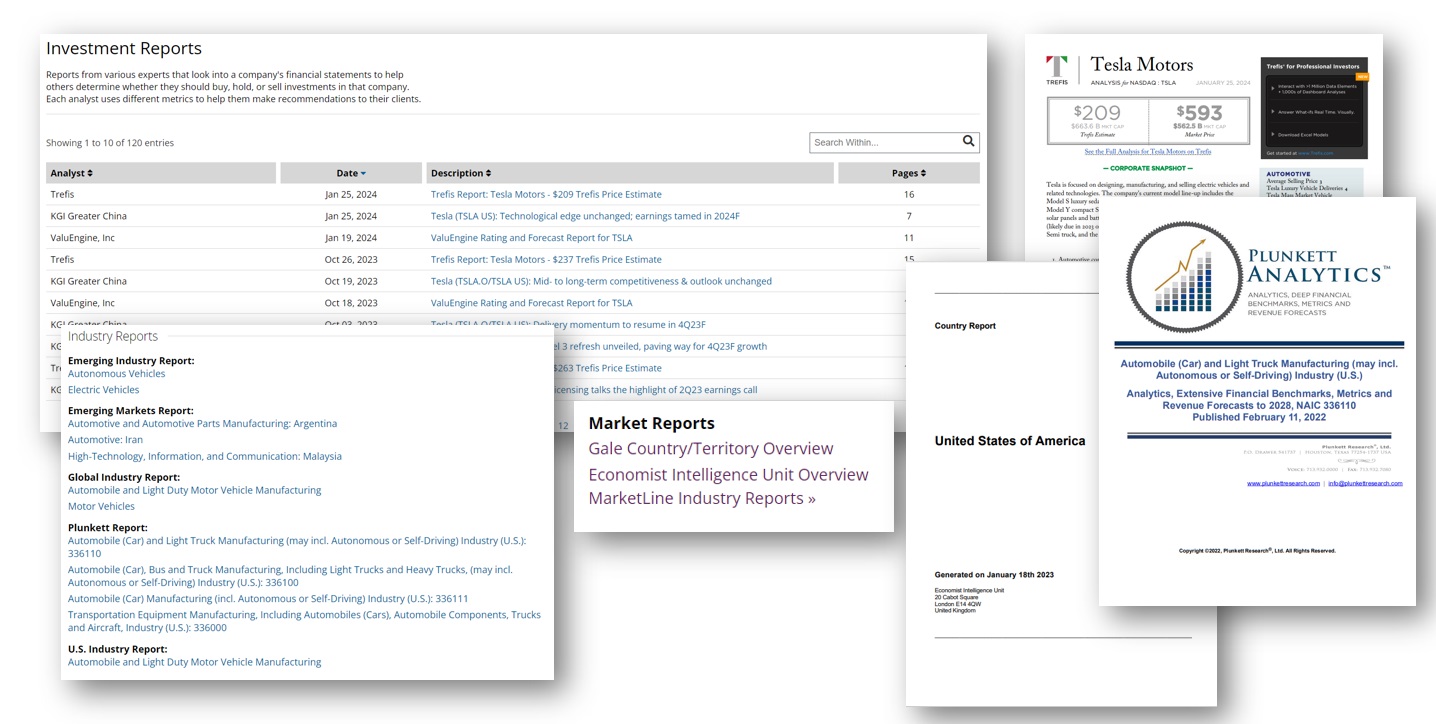This screenshot has width=1436, height=724.
Task: Open U.S. Industry Report 'Automobile and Light Duty Motor Vehicle Manufacturing'
Action: point(195,662)
